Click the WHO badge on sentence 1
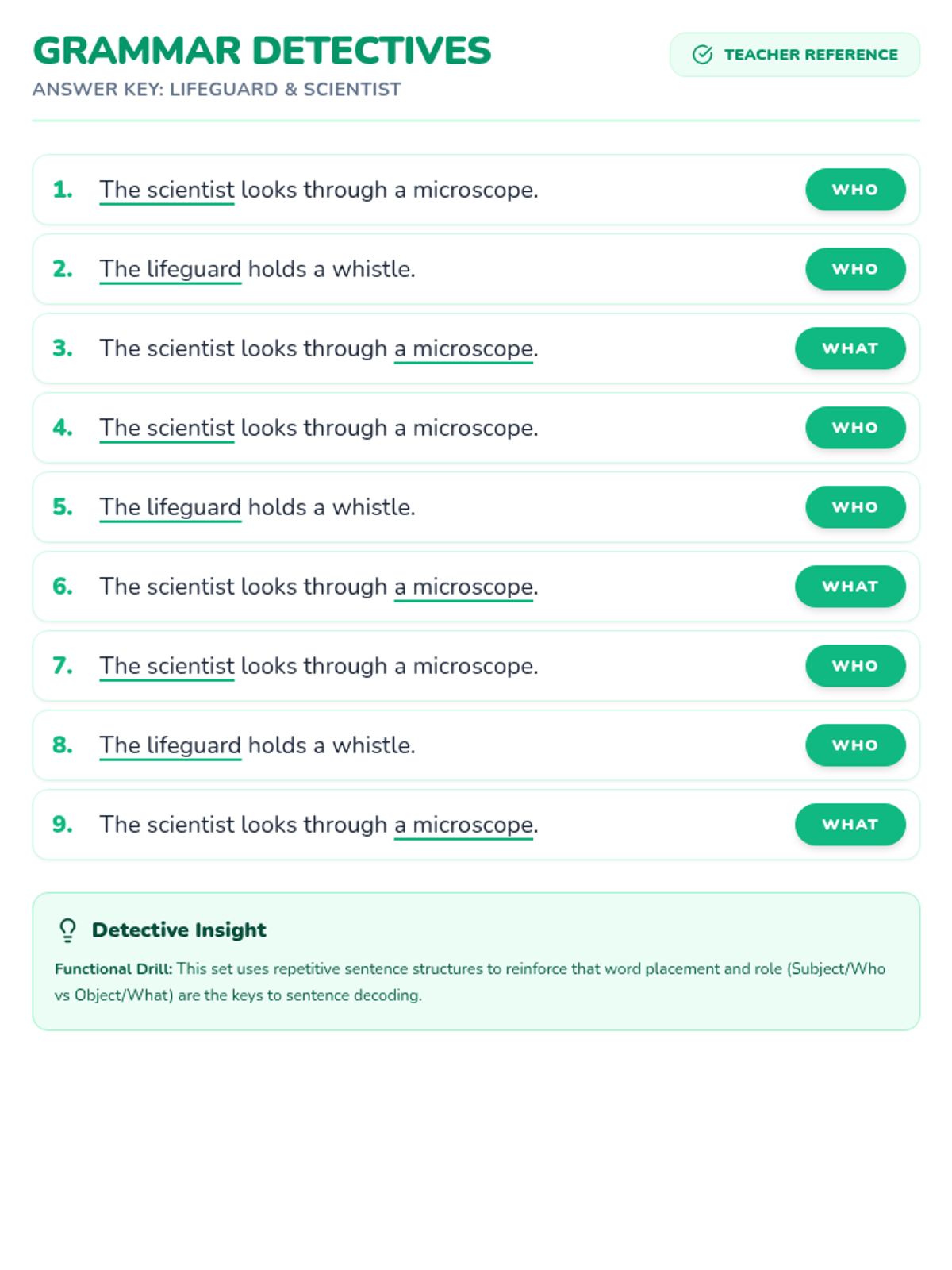This screenshot has height=1270, width=952. [855, 190]
